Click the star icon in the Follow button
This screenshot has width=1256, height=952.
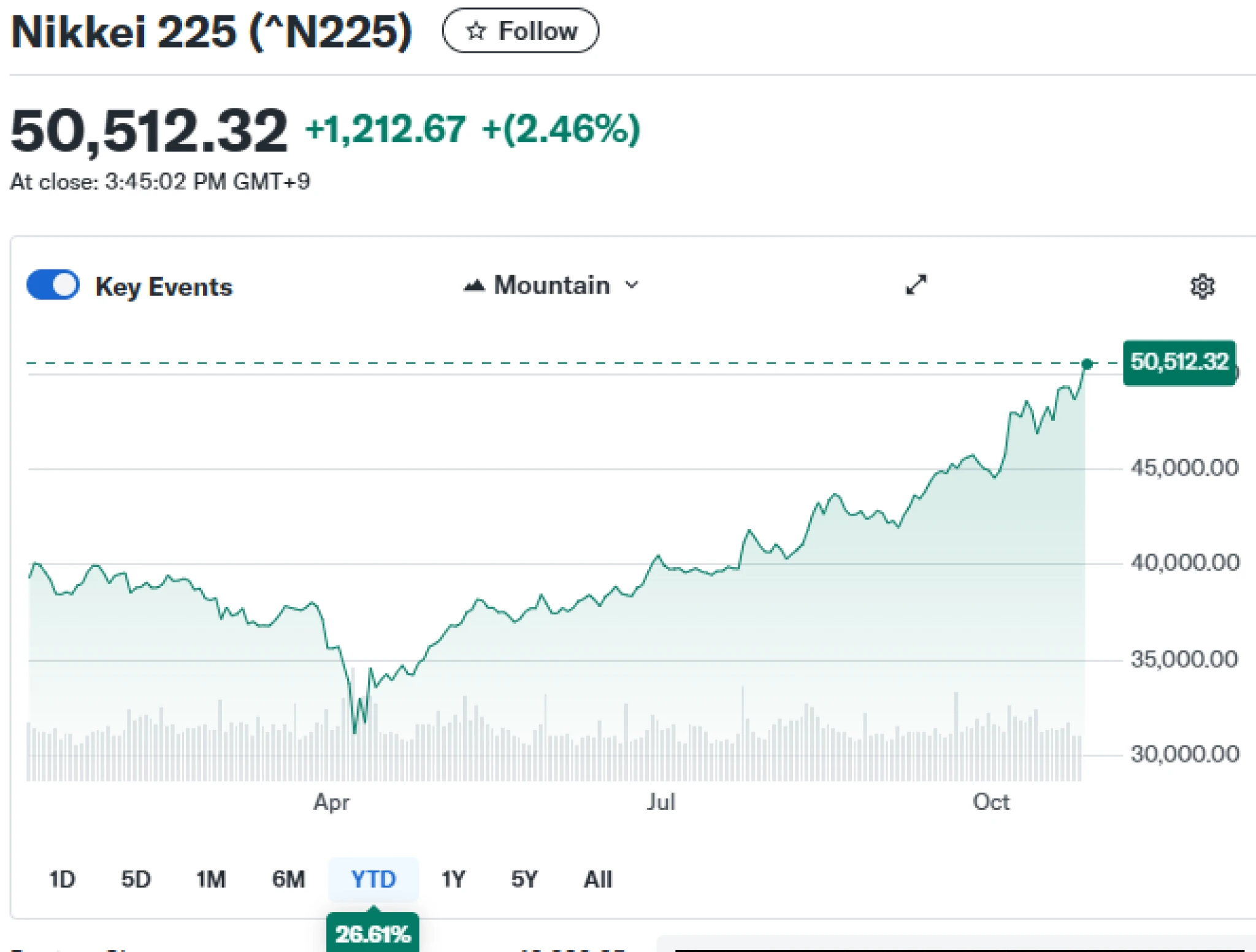click(476, 31)
